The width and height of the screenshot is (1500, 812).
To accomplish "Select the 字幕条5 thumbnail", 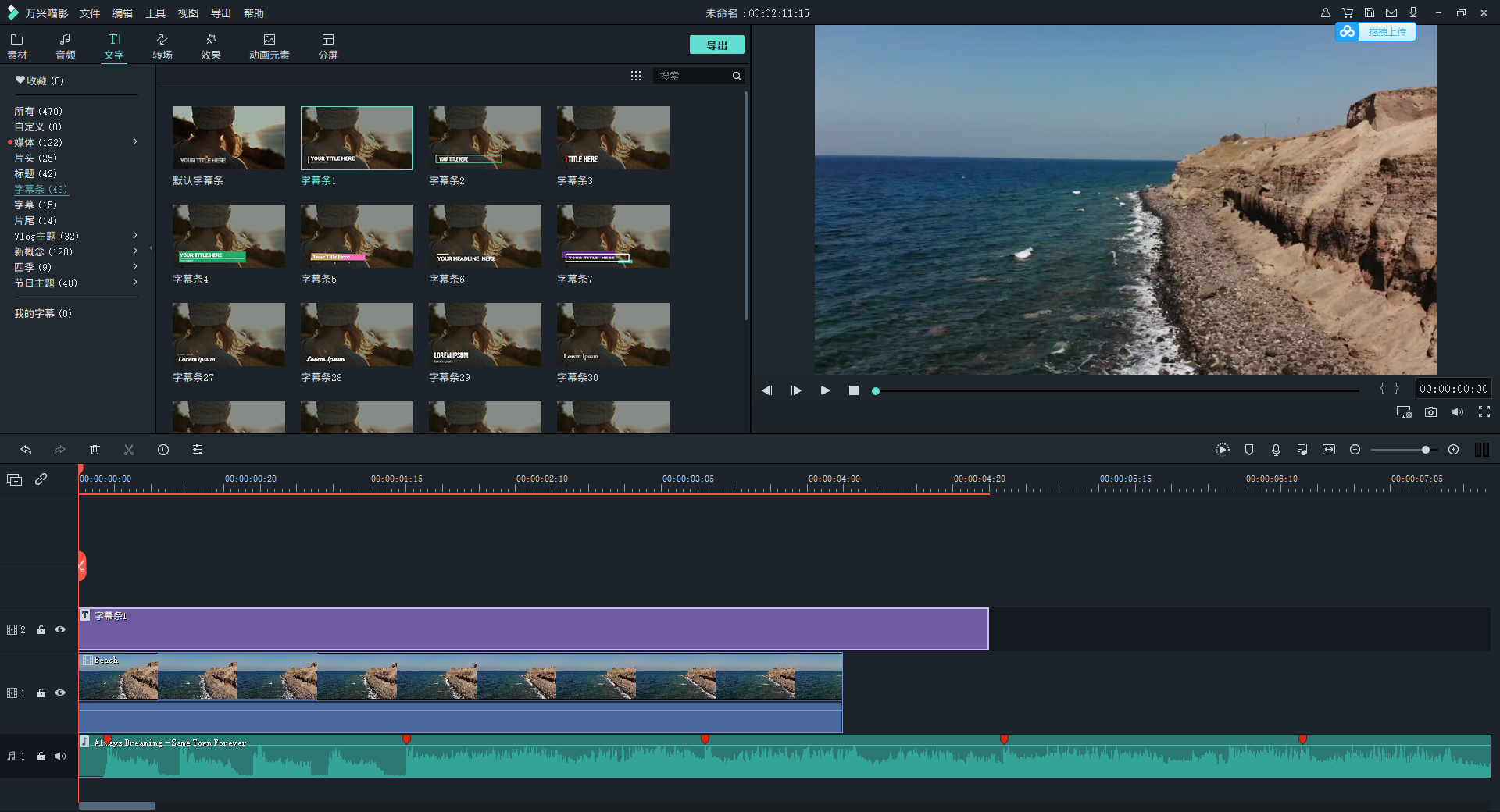I will 357,237.
